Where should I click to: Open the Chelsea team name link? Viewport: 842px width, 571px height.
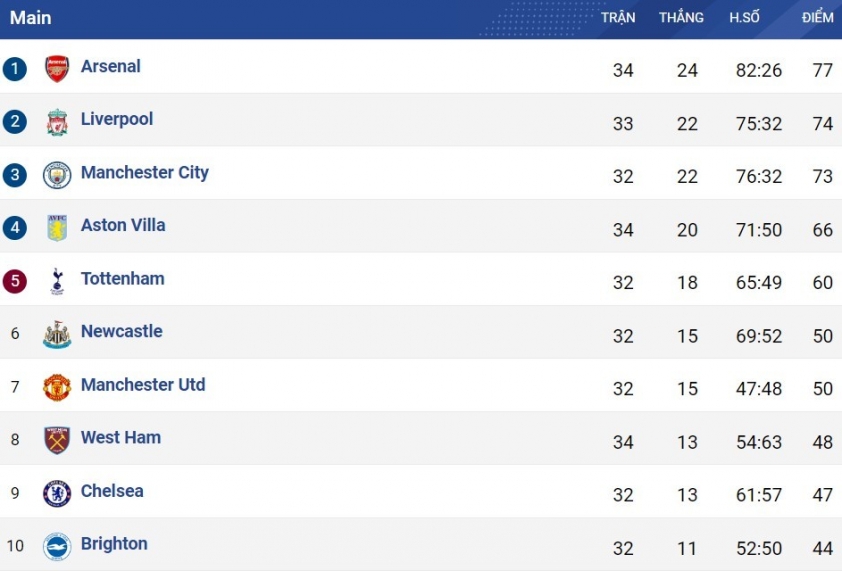click(x=112, y=491)
